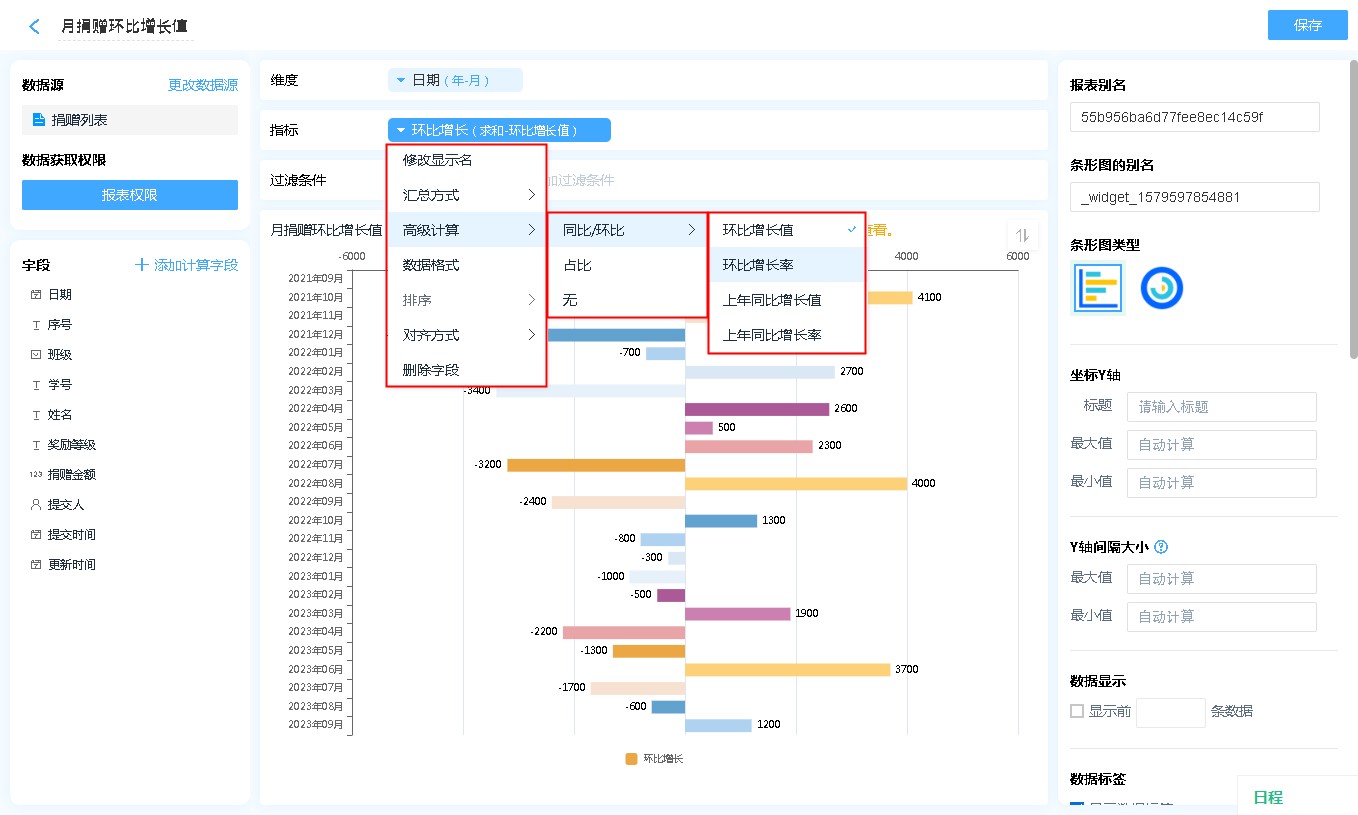Expand the 对齐方式 submenu
This screenshot has width=1358, height=815.
(x=466, y=335)
